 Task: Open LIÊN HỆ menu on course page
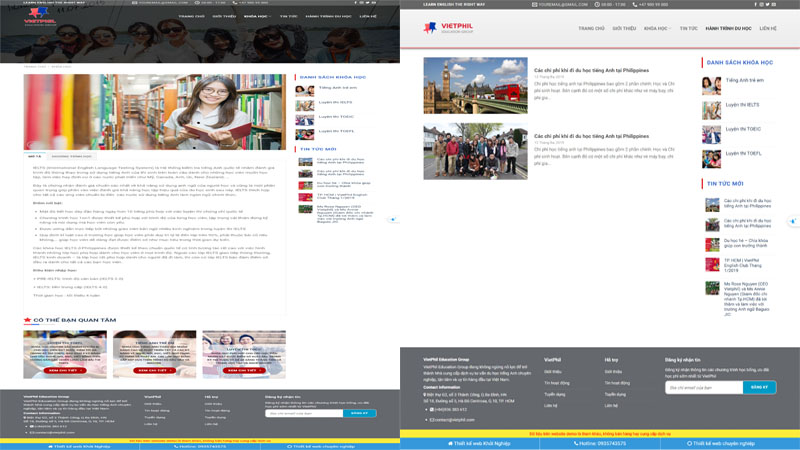tap(368, 16)
